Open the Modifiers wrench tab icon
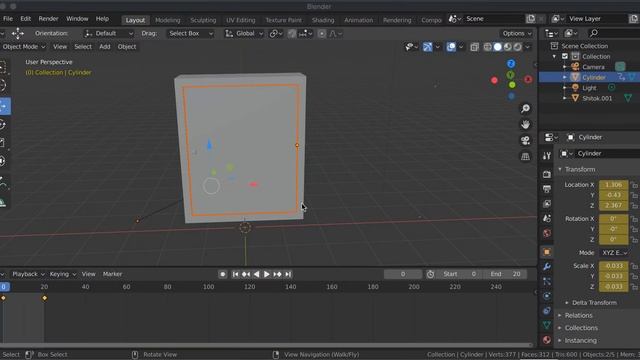This screenshot has width=640, height=360. click(547, 267)
